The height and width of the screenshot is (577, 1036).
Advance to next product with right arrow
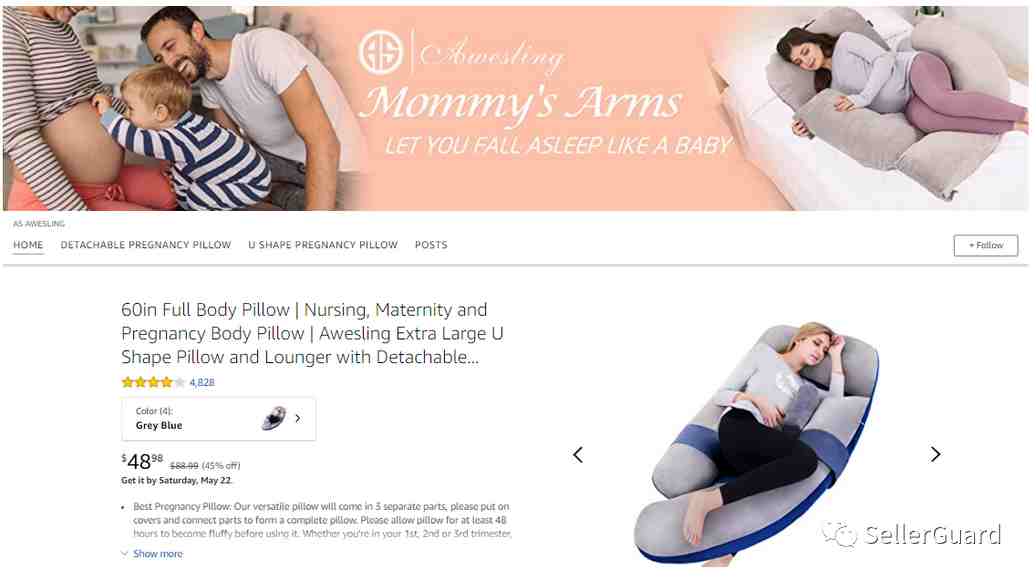(x=935, y=454)
